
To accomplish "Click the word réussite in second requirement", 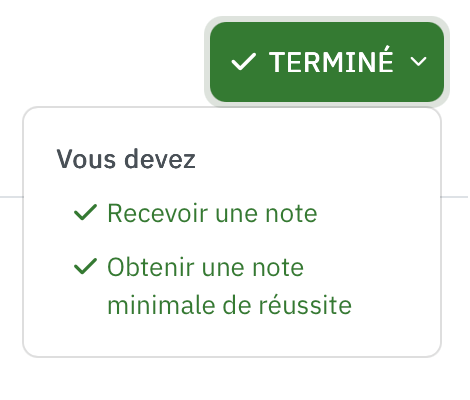I will [x=305, y=305].
